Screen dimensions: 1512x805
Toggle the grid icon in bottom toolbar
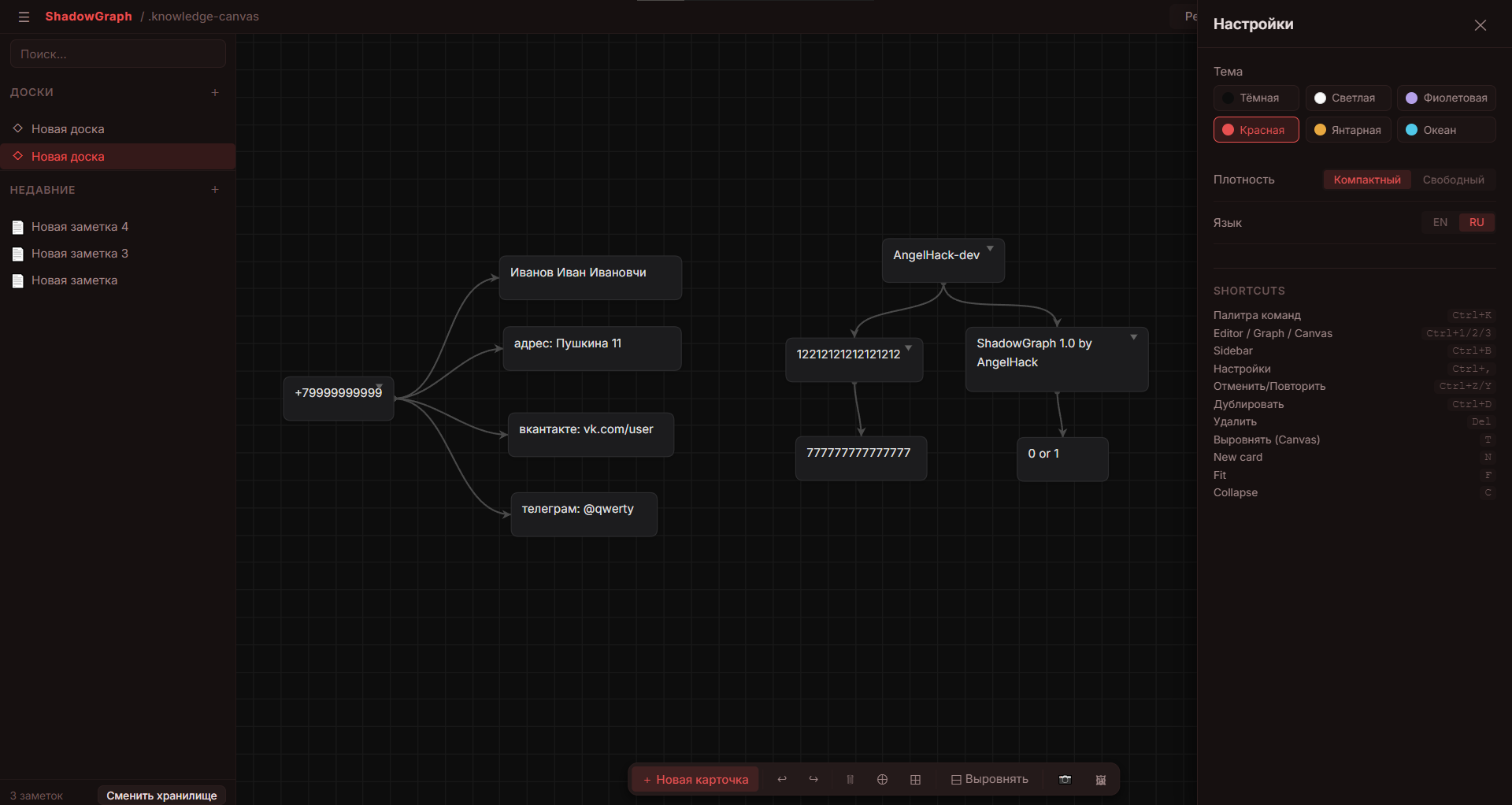click(x=915, y=779)
